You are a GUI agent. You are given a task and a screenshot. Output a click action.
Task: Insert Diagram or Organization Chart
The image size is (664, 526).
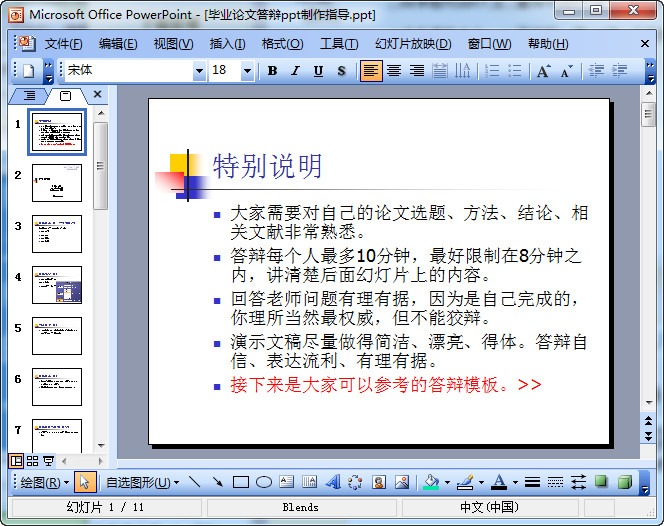(355, 482)
